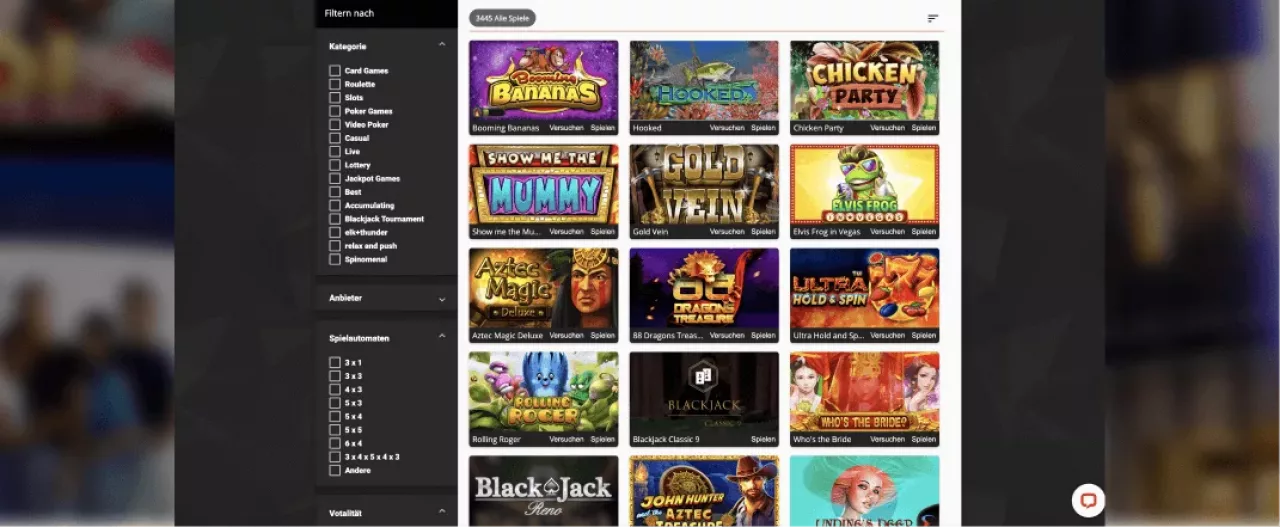Open the John Hunter Aztec Treasure thumbnail

tap(704, 491)
